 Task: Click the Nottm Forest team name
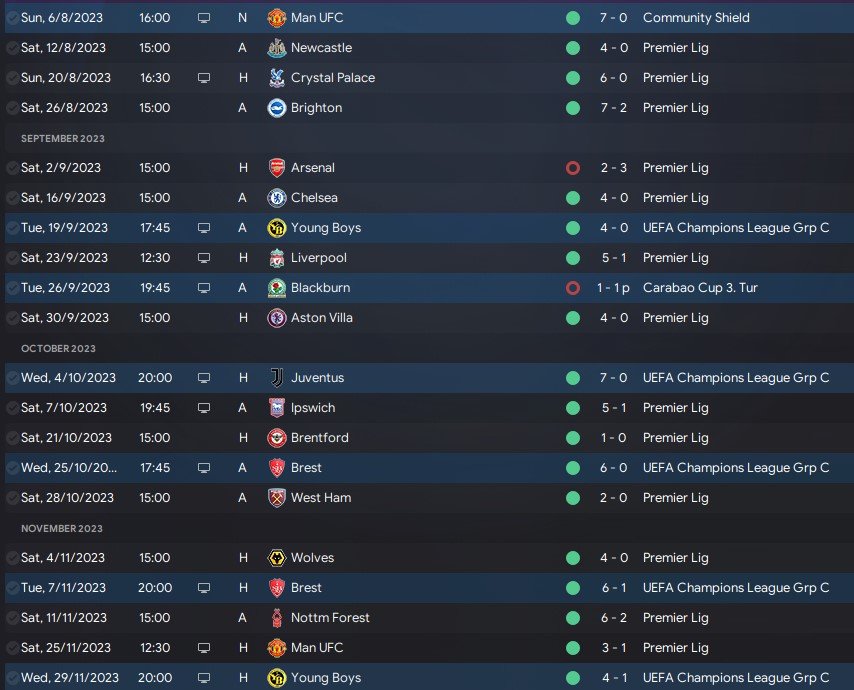pos(330,618)
